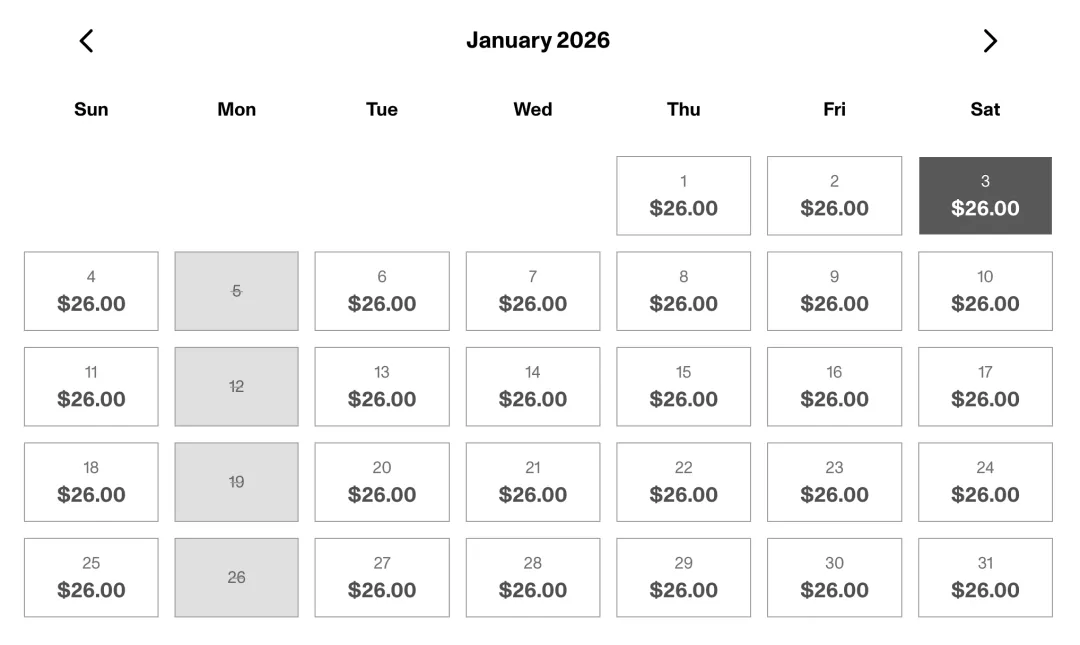Select Sunday January 11
Viewport: 1080px width, 645px height.
91,387
